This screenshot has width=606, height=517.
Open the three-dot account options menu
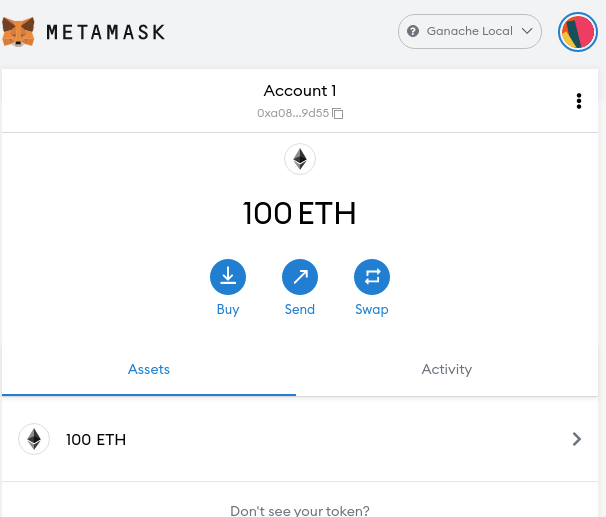(579, 101)
